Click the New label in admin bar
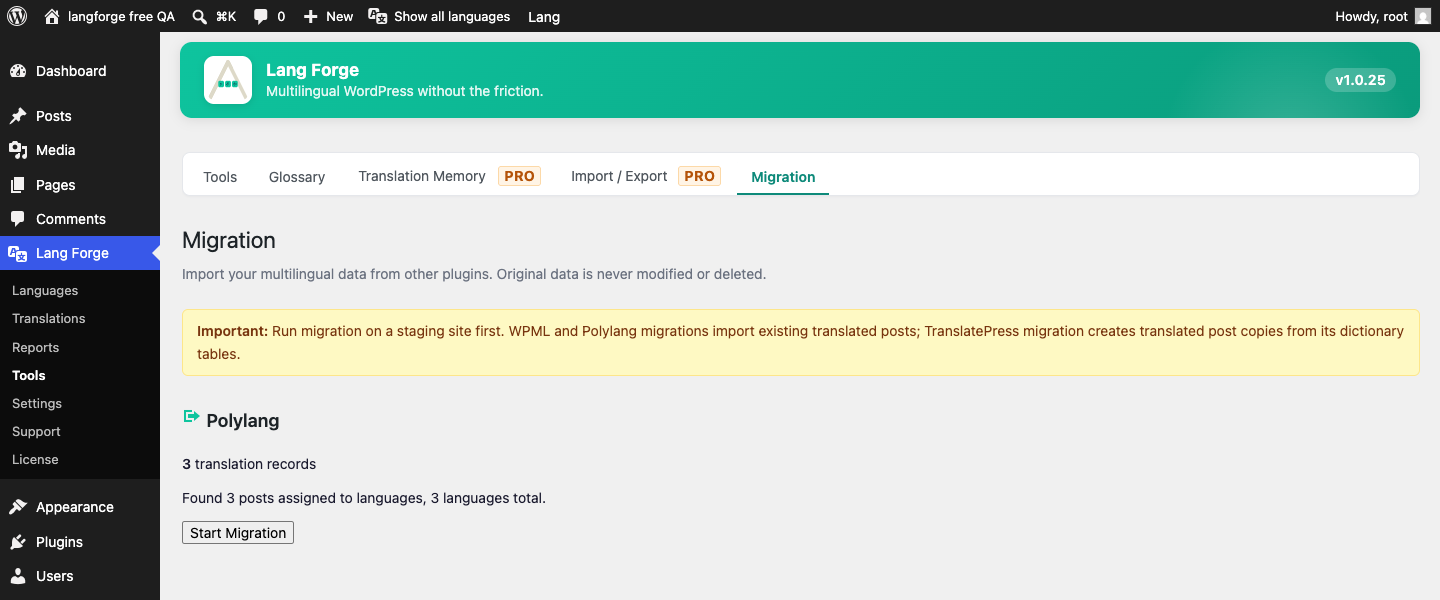The image size is (1440, 600). tap(340, 16)
